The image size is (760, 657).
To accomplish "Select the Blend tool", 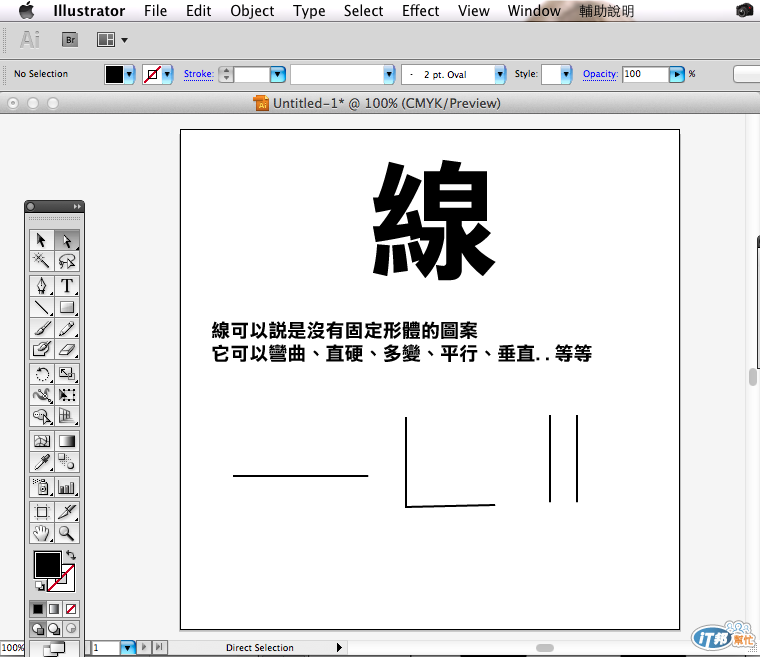I will pyautogui.click(x=67, y=462).
